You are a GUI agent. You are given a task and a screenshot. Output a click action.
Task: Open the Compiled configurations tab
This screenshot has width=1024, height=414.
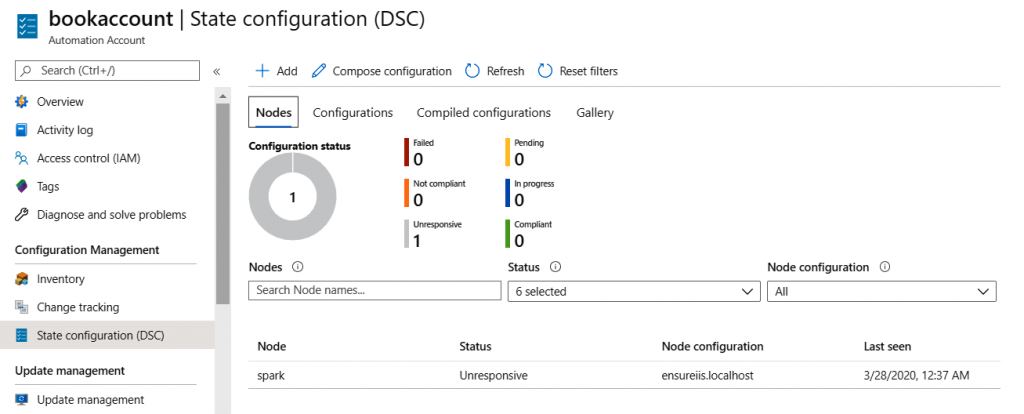pyautogui.click(x=483, y=113)
